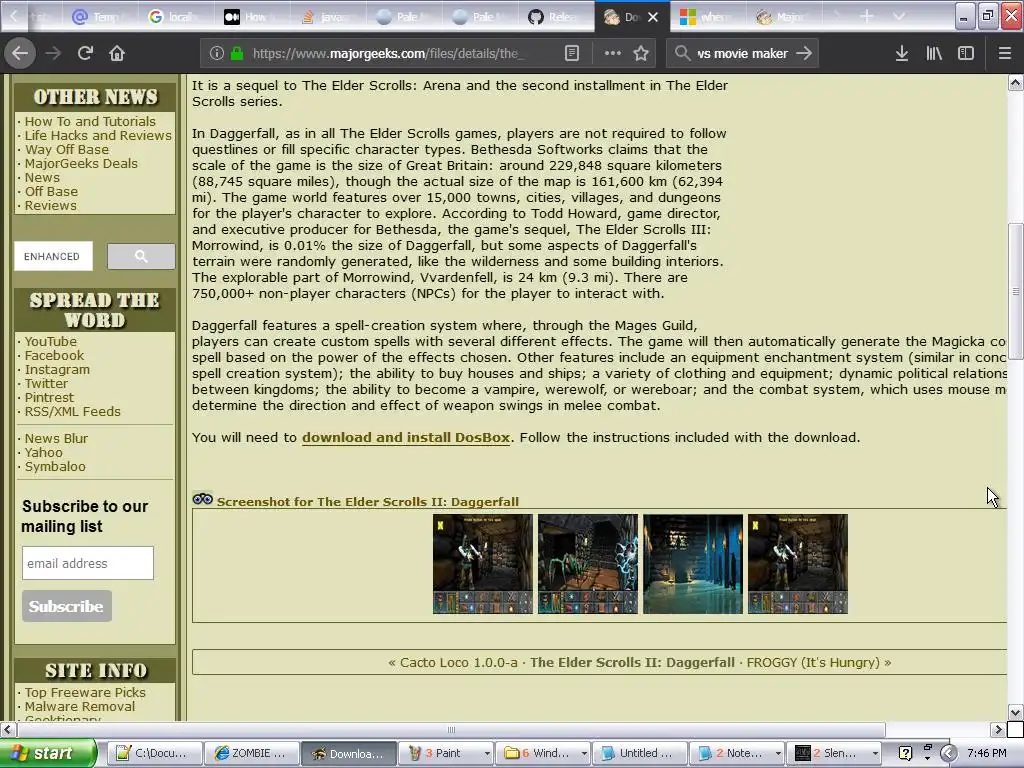Open Malware Removal link
This screenshot has height=768, width=1024.
(x=80, y=707)
